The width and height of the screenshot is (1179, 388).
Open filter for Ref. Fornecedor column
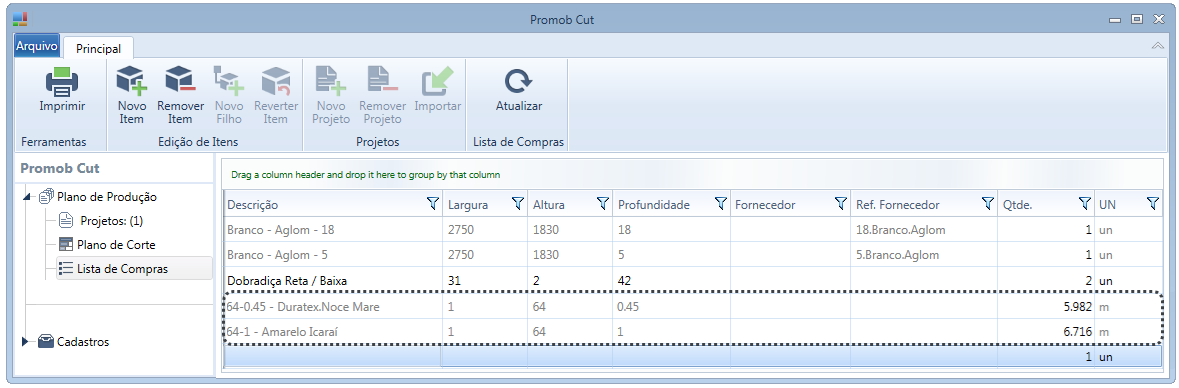[988, 203]
